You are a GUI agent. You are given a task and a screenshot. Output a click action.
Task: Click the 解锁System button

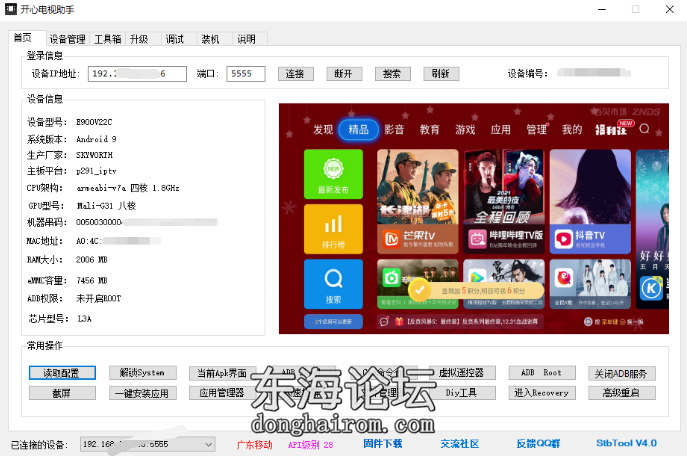click(143, 373)
